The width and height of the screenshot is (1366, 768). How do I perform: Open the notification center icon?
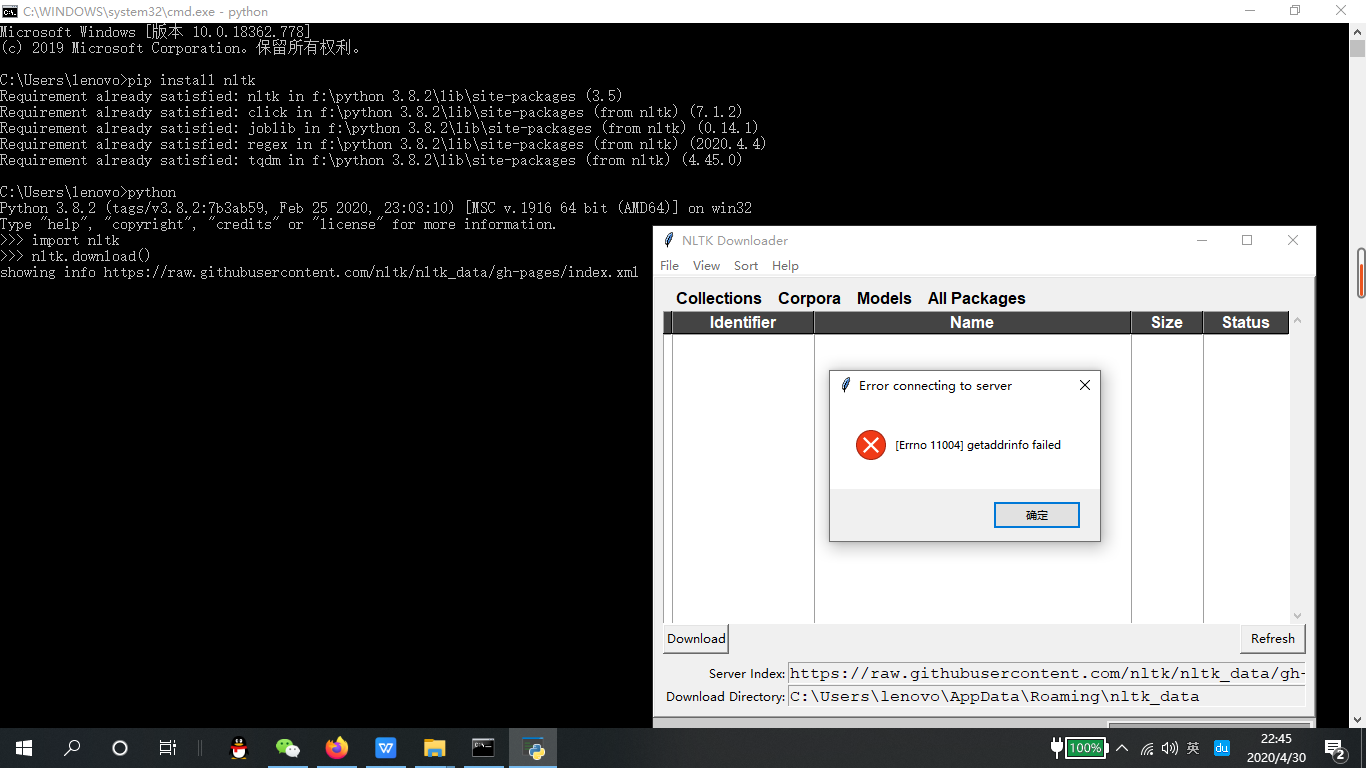pyautogui.click(x=1334, y=748)
